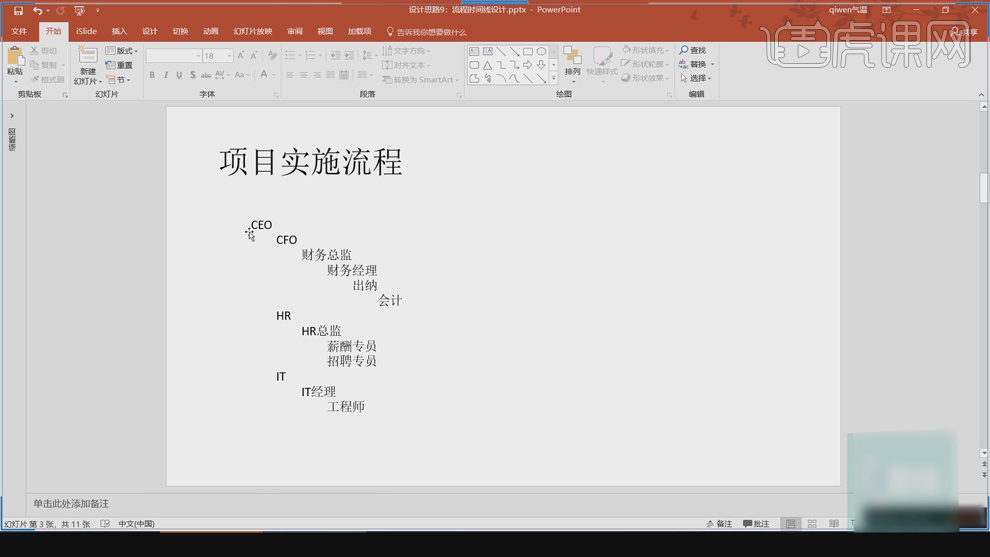This screenshot has width=990, height=557.
Task: Open the Layout (版式) dropdown
Action: click(x=121, y=51)
